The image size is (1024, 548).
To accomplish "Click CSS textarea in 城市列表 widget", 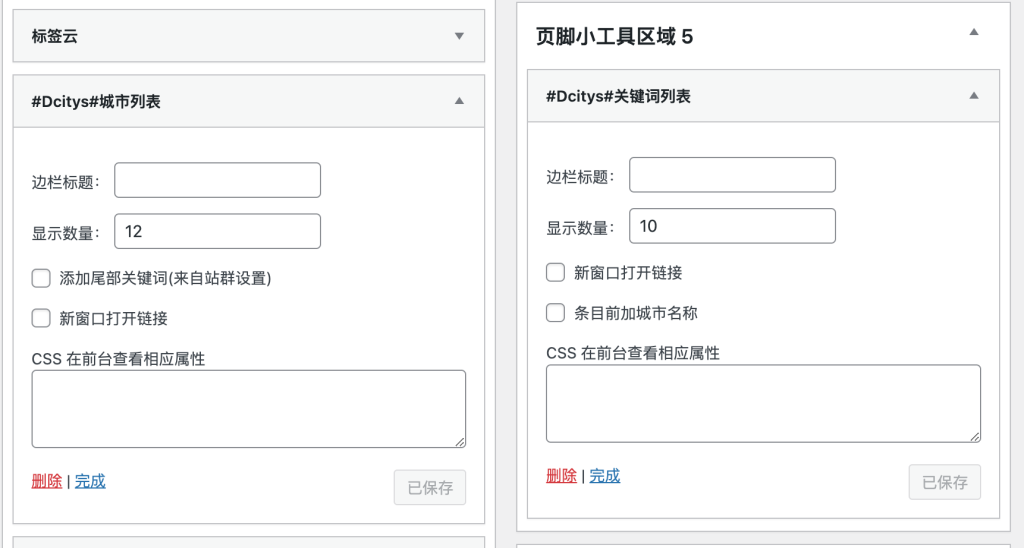I will click(248, 409).
